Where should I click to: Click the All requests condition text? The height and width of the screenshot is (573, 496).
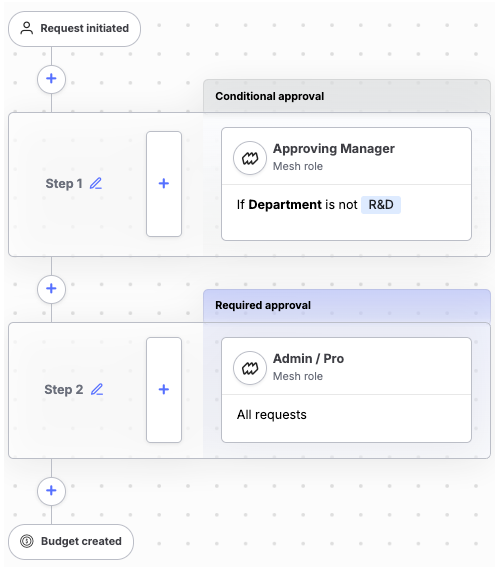[x=272, y=415]
